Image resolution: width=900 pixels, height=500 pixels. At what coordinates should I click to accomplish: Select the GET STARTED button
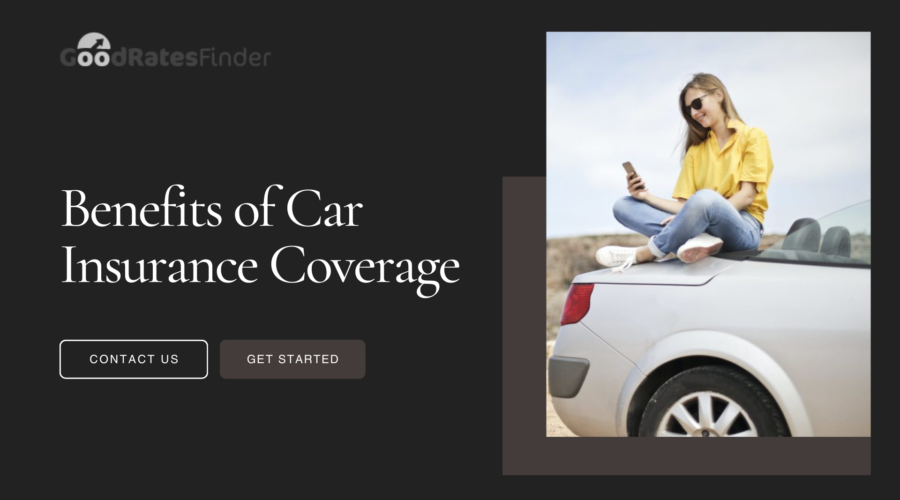pos(293,359)
